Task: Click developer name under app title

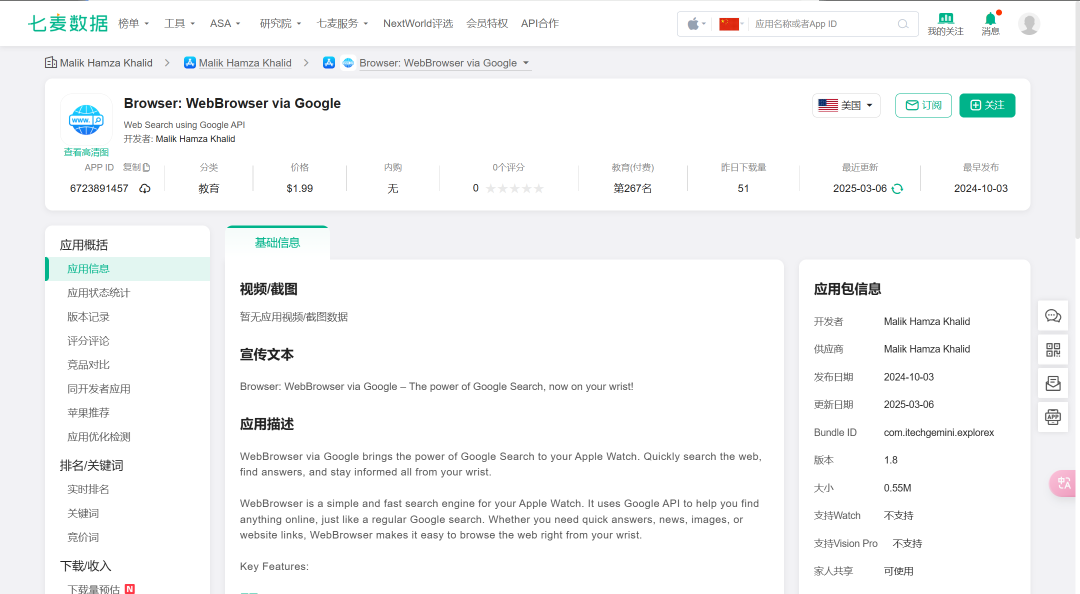Action: [x=195, y=139]
